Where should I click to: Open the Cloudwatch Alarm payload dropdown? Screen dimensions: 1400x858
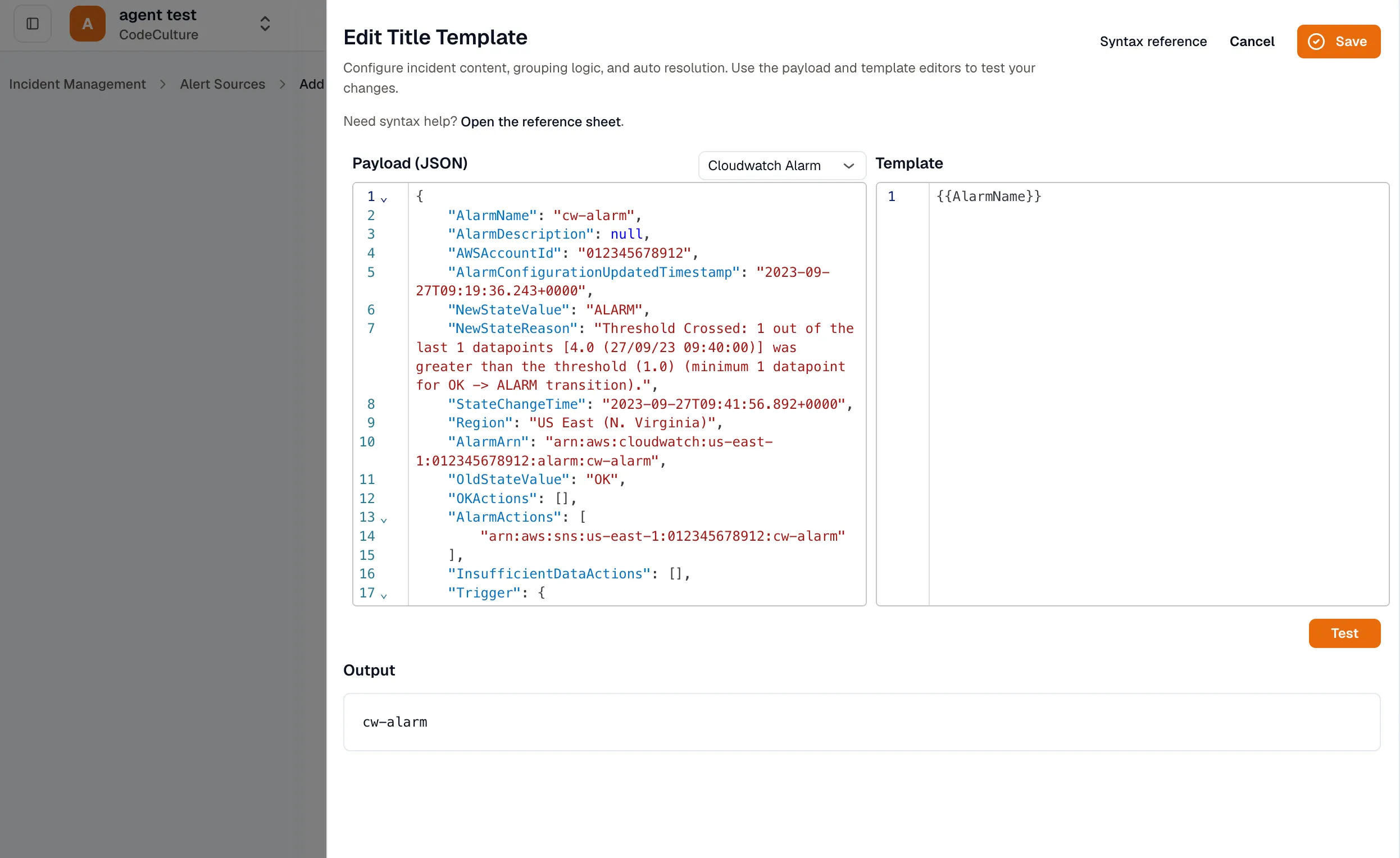(x=782, y=166)
